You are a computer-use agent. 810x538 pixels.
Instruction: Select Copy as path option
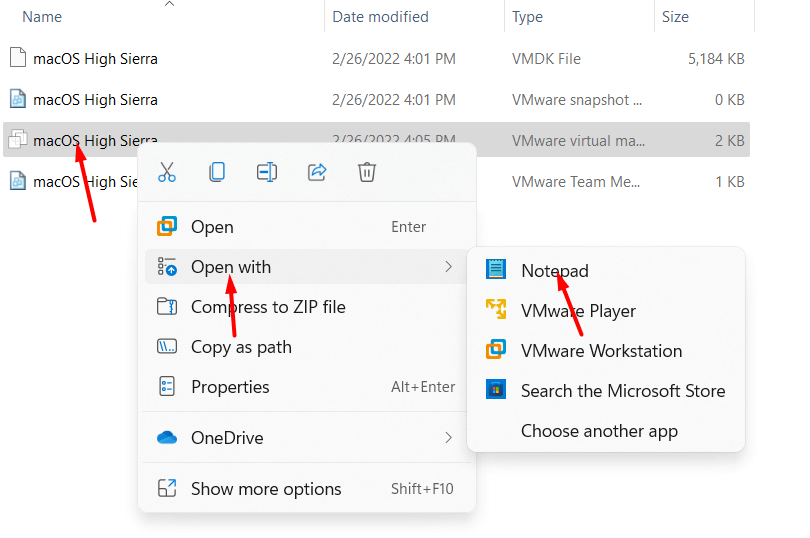[241, 347]
